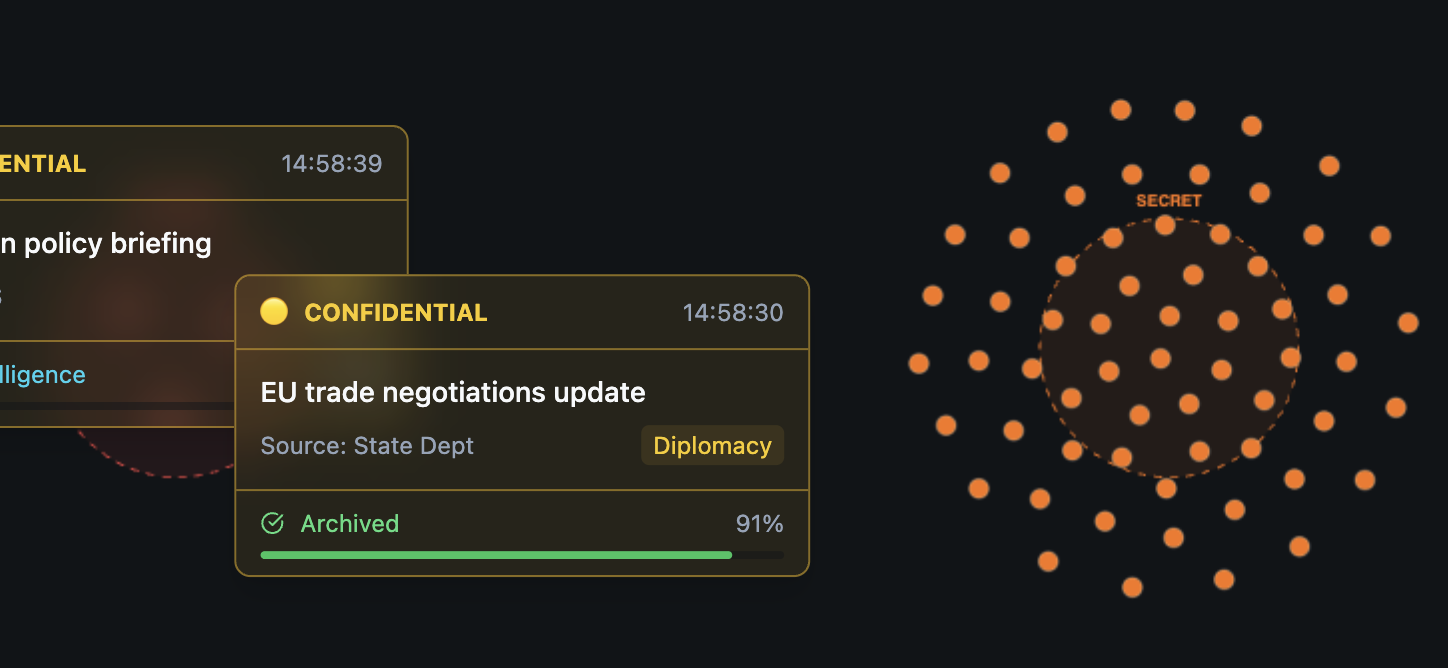Select the bottommost orange dot in cluster
This screenshot has width=1448, height=668.
coord(1132,587)
